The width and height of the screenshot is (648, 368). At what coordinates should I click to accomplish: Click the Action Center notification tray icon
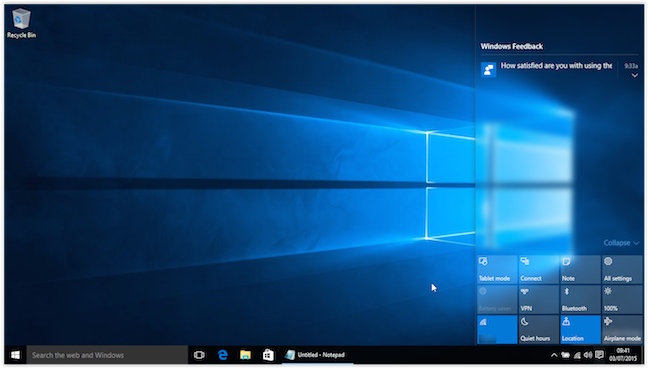coord(599,355)
